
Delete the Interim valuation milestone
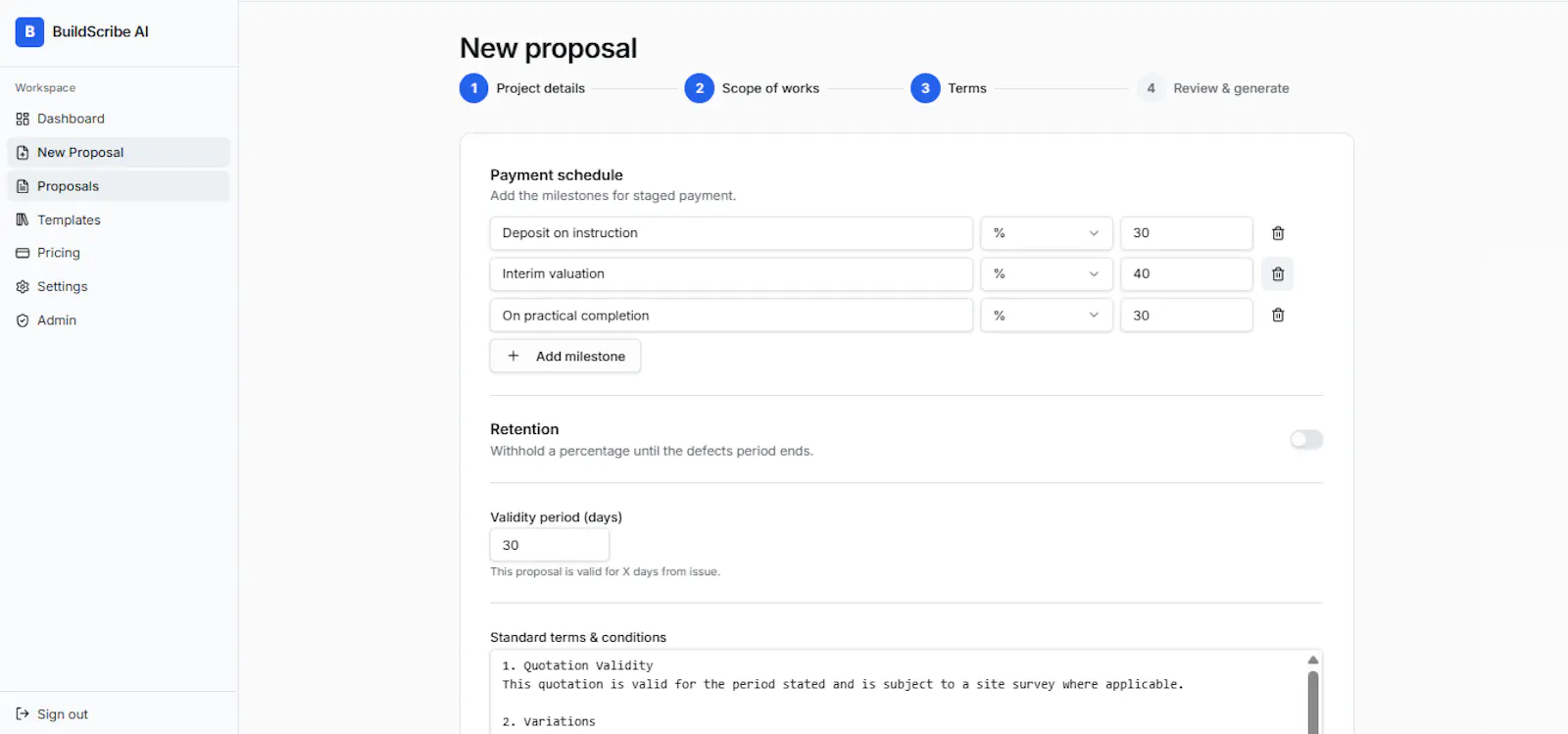pos(1278,274)
